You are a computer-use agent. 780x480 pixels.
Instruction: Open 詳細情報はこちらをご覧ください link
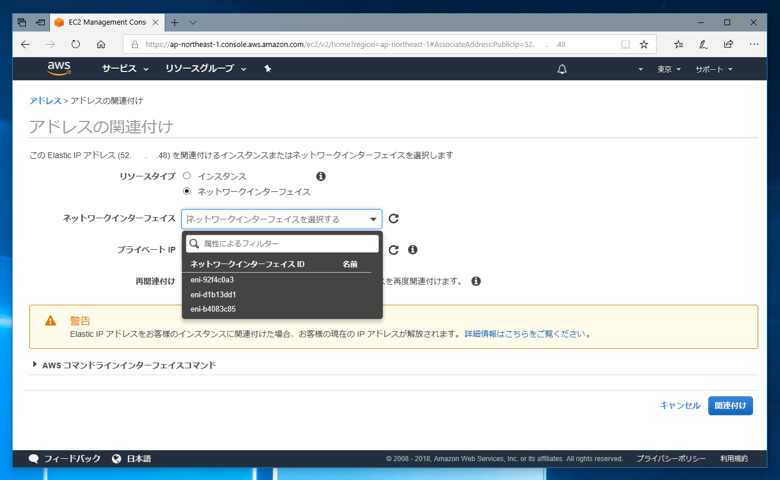(525, 334)
